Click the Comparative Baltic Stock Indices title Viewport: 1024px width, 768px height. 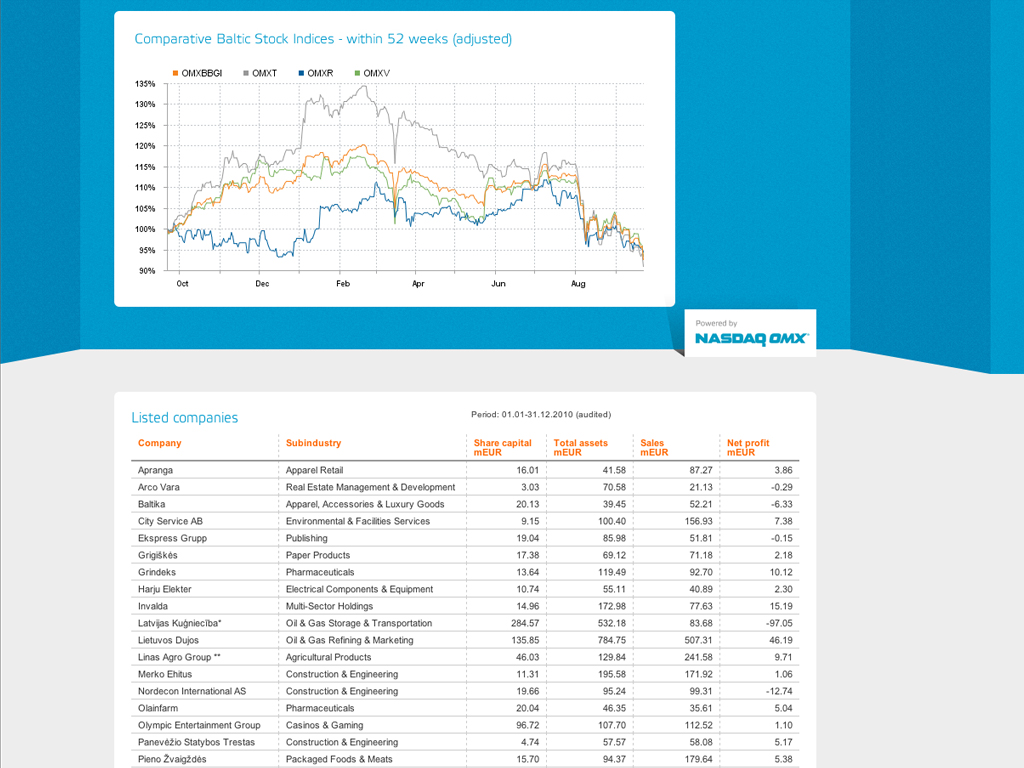pos(323,39)
